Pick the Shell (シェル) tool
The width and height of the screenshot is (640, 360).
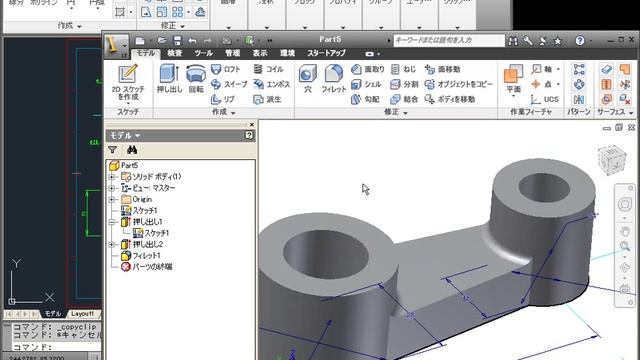(366, 84)
